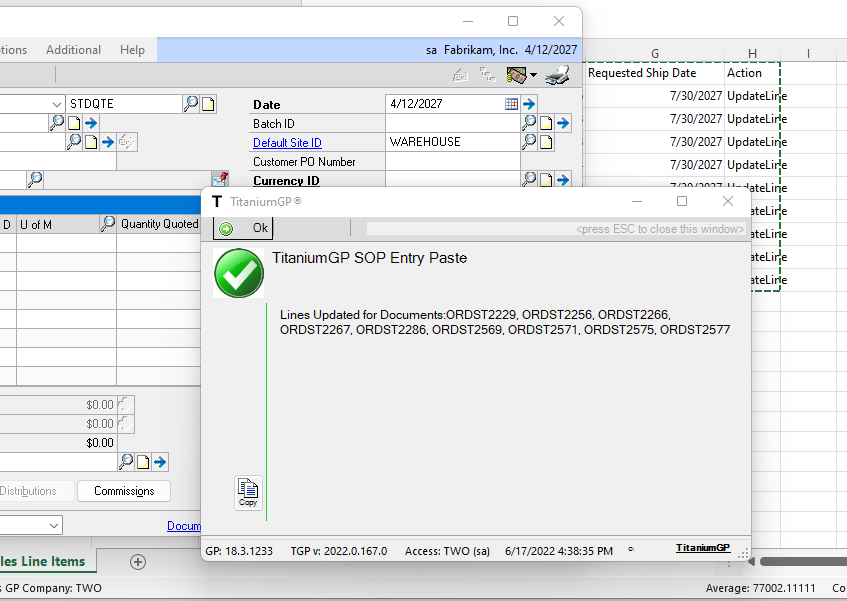Click the Copy icon in TitaniumGP dialog
Viewport: 847px width, 601px height.
coord(248,492)
